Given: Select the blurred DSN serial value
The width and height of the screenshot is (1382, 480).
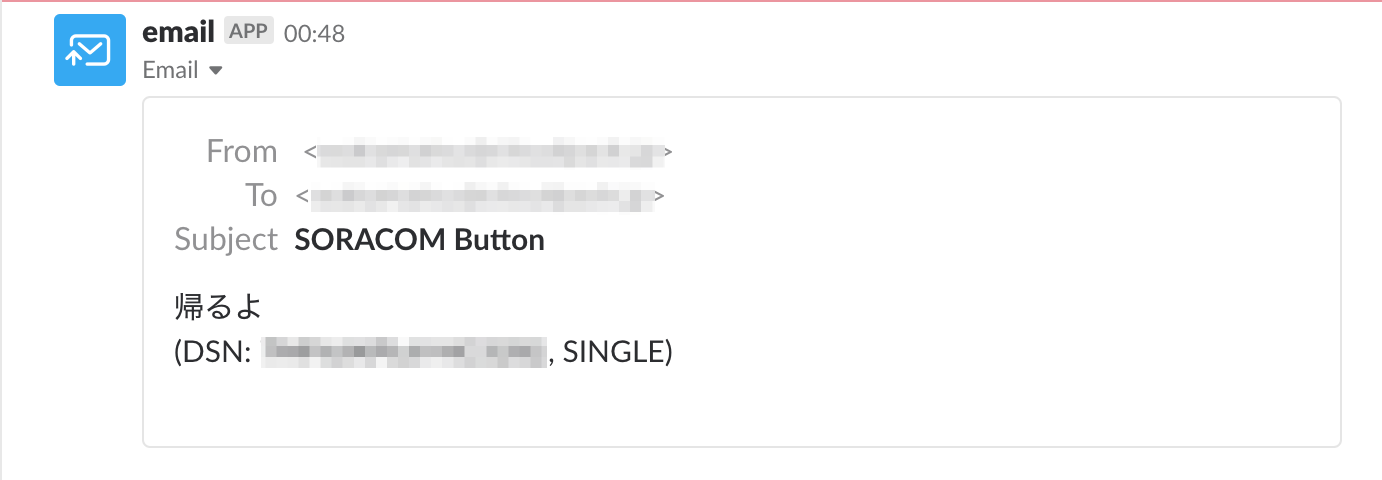Looking at the screenshot, I should pyautogui.click(x=405, y=352).
